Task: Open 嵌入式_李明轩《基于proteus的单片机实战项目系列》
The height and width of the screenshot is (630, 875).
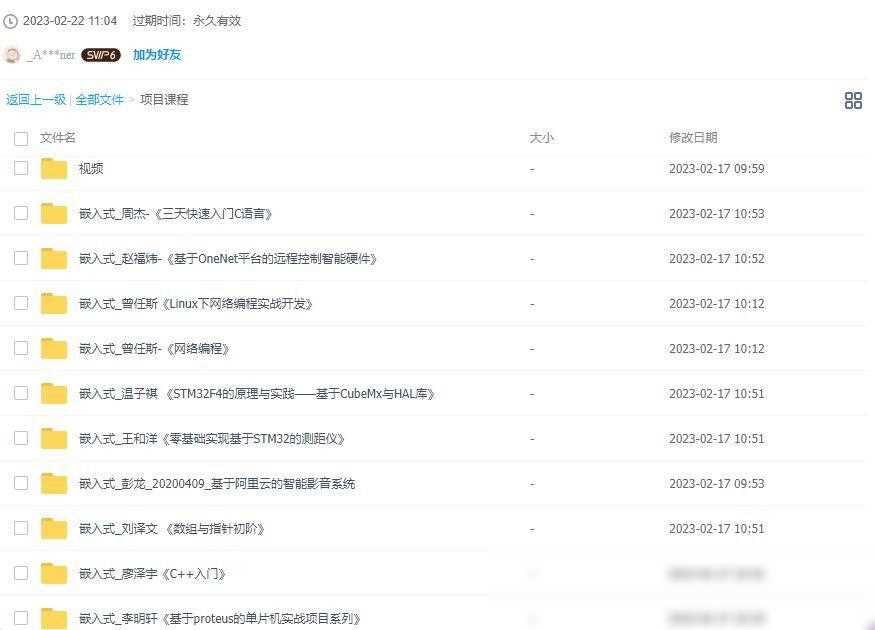Action: tap(220, 618)
